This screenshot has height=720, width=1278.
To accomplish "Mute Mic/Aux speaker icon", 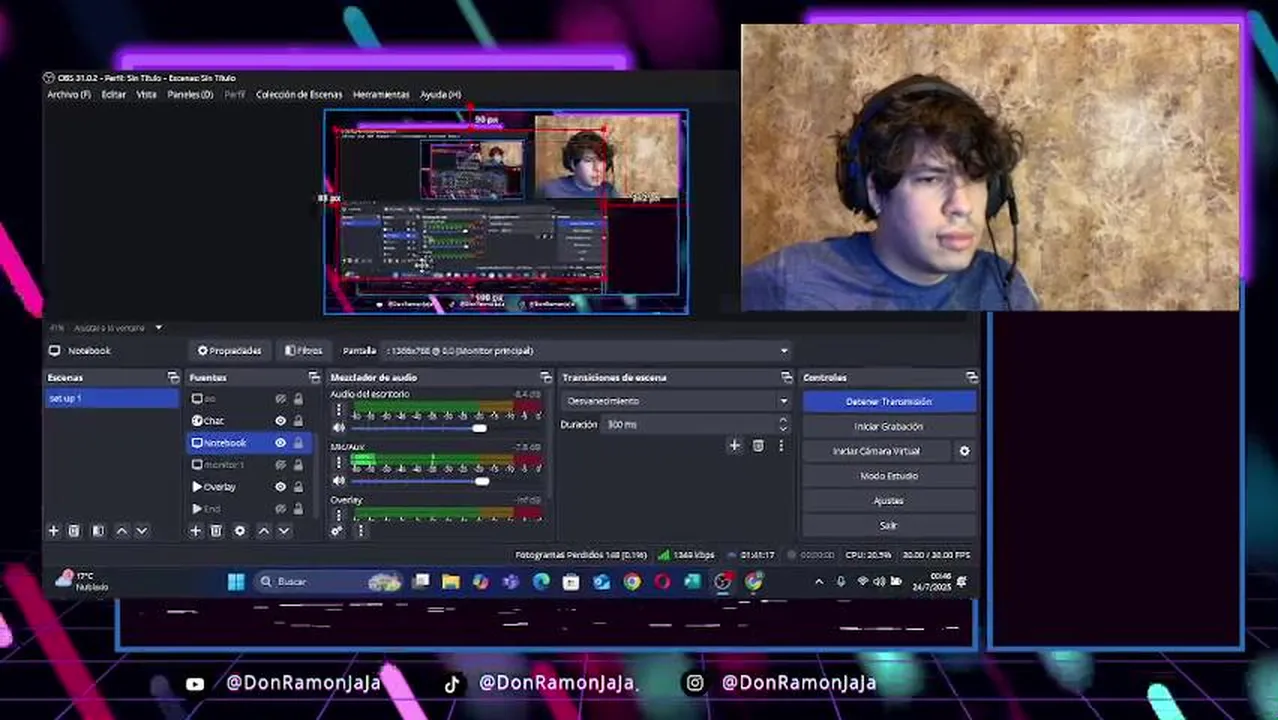I will pyautogui.click(x=338, y=481).
